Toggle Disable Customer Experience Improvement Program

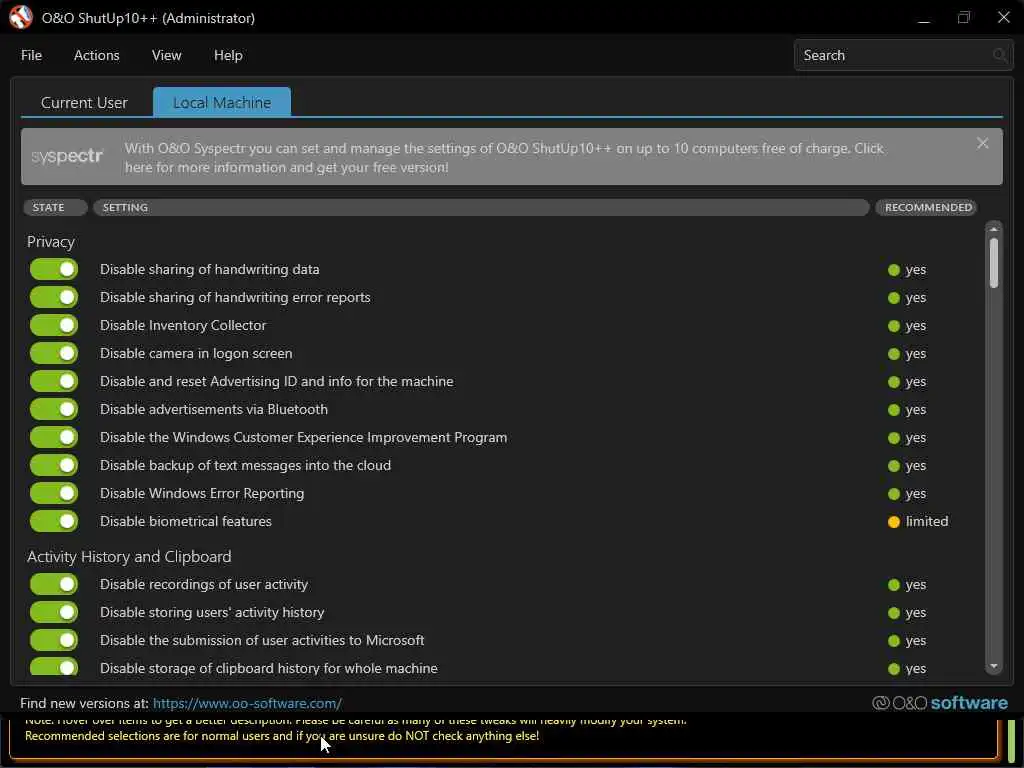pos(54,437)
